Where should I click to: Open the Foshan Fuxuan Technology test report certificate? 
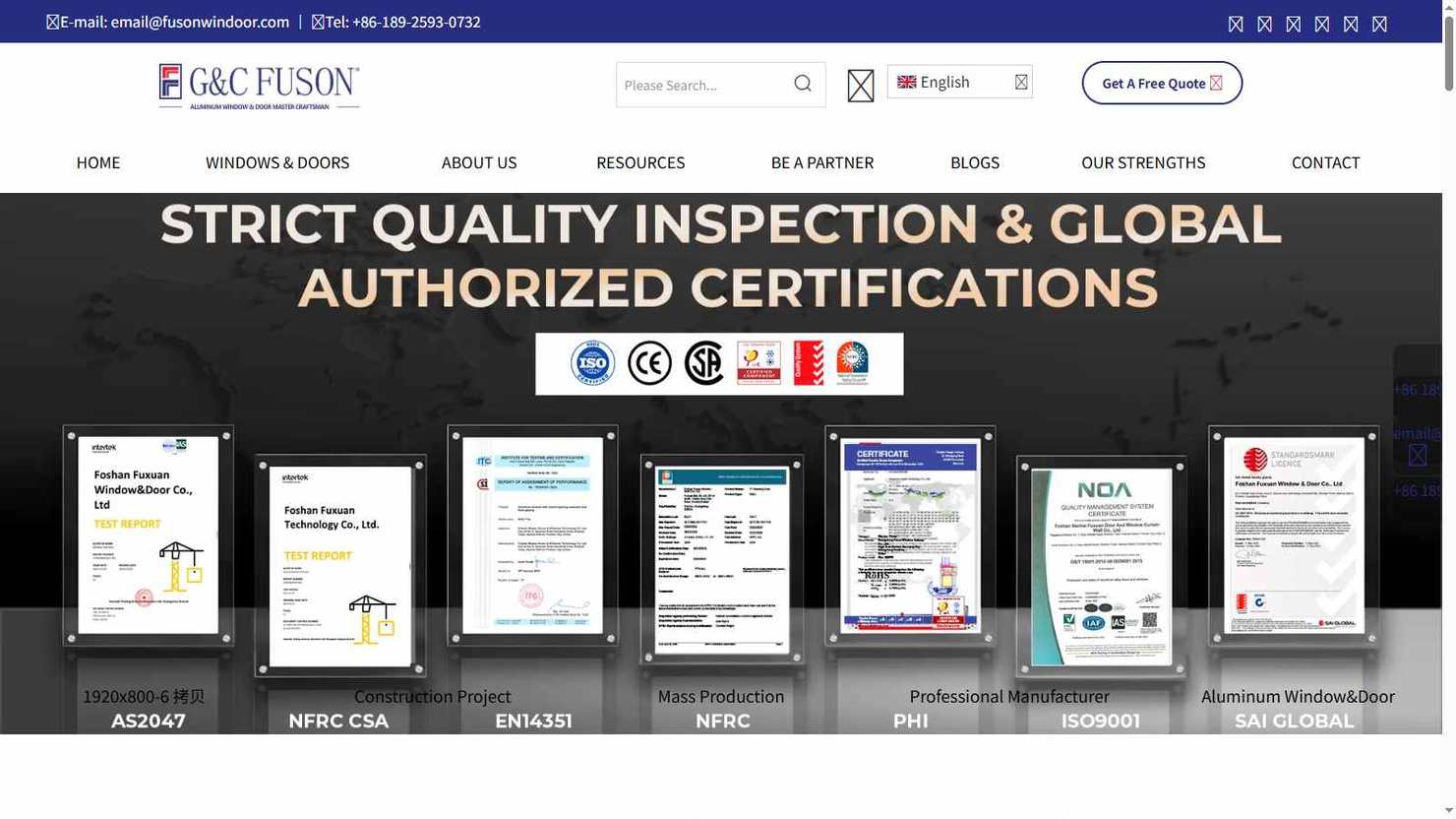tap(339, 565)
